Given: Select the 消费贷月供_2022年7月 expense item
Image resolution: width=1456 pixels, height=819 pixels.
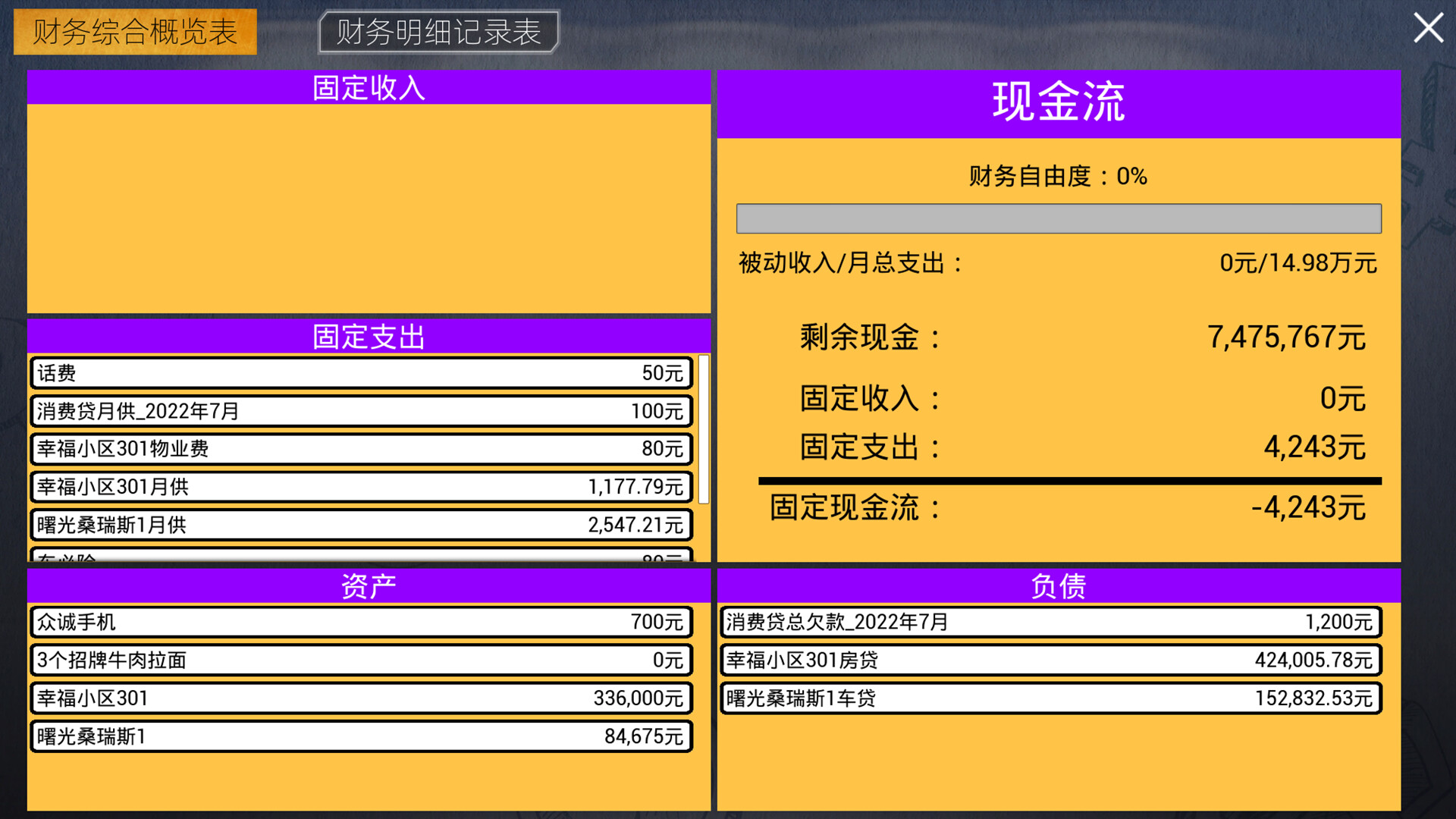Looking at the screenshot, I should point(359,411).
